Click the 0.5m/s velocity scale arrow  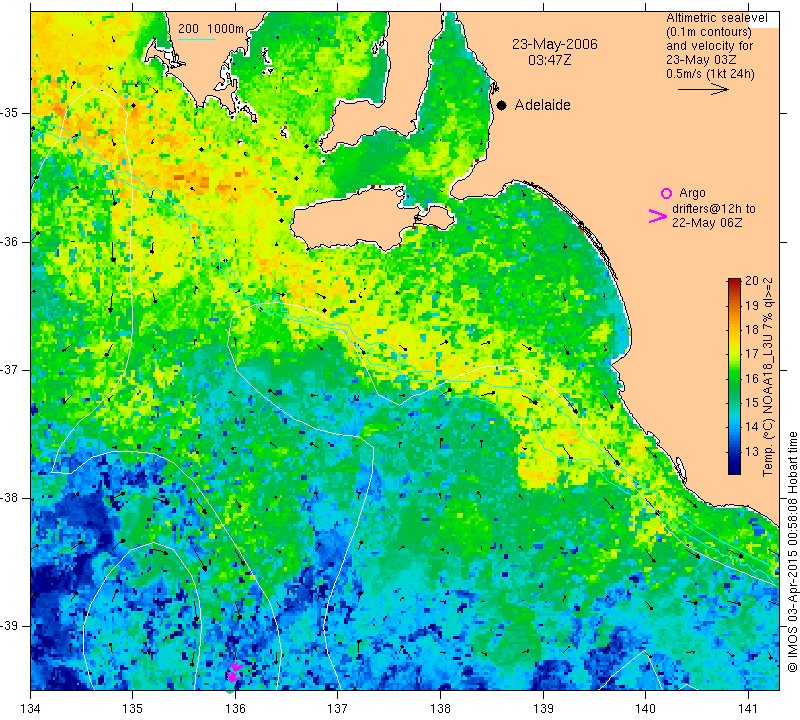pos(704,89)
